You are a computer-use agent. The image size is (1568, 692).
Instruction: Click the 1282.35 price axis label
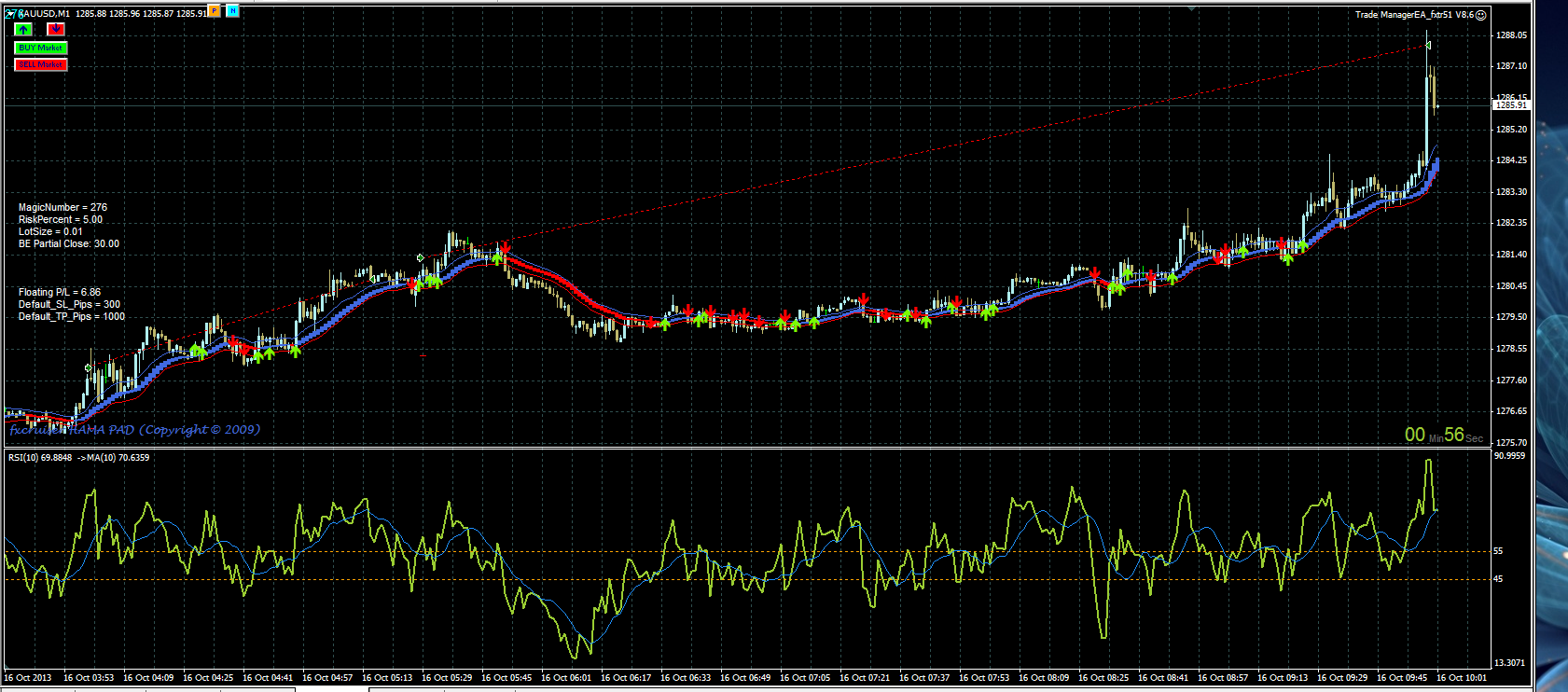coord(1512,223)
